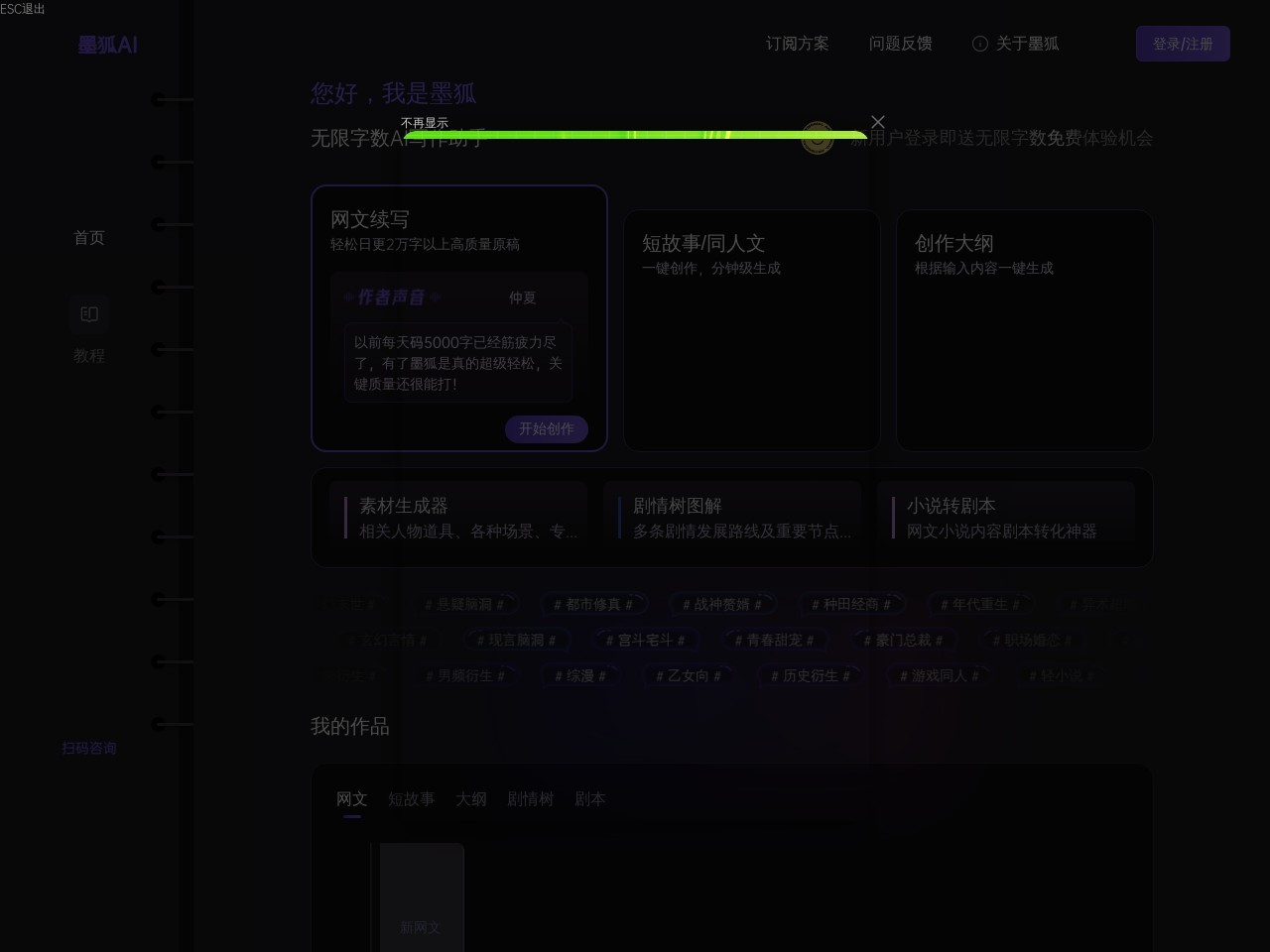Screen dimensions: 1270x952
Task: Switch to the 剧本 tab
Action: pos(590,799)
